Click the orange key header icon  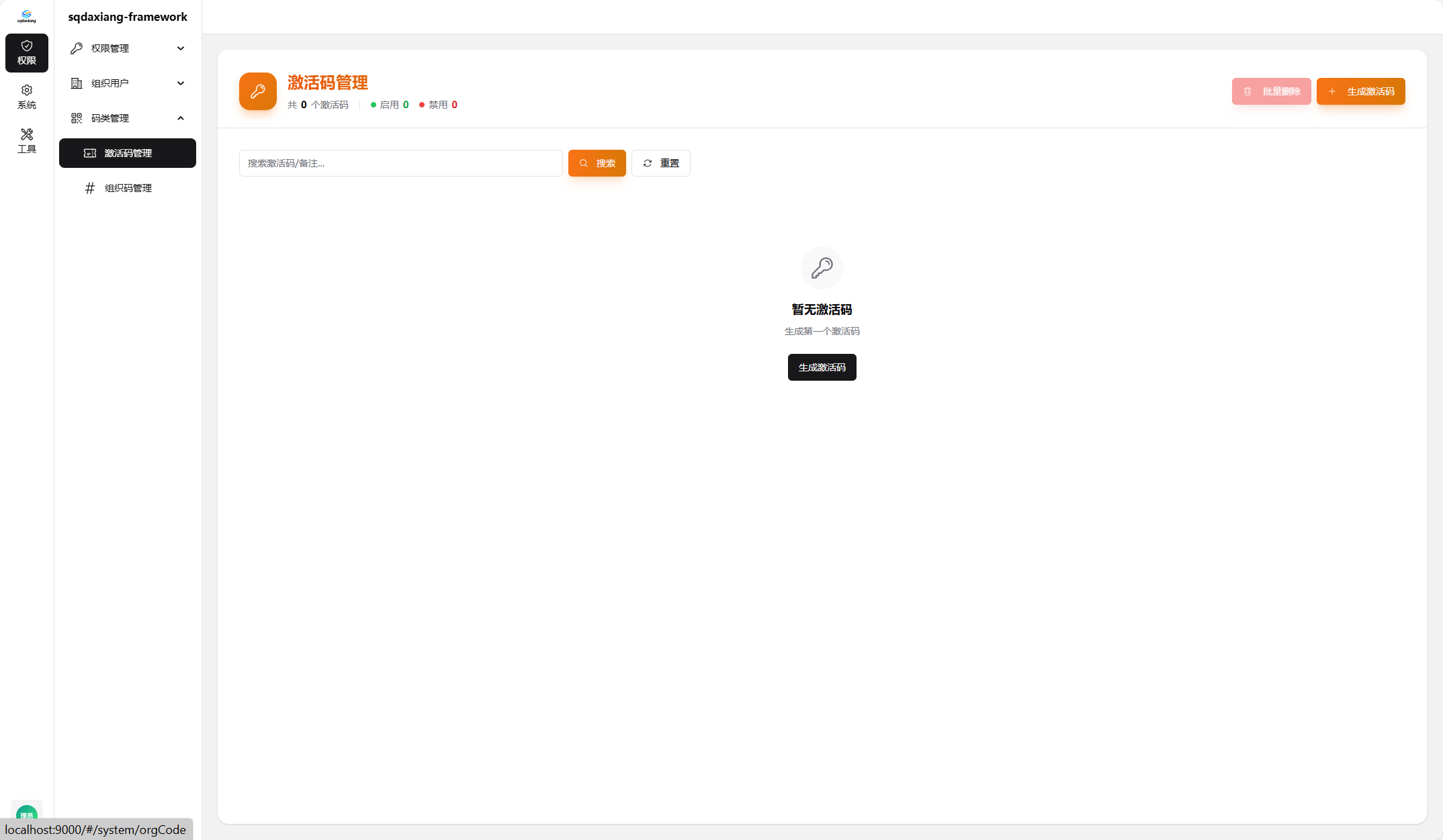coord(258,91)
